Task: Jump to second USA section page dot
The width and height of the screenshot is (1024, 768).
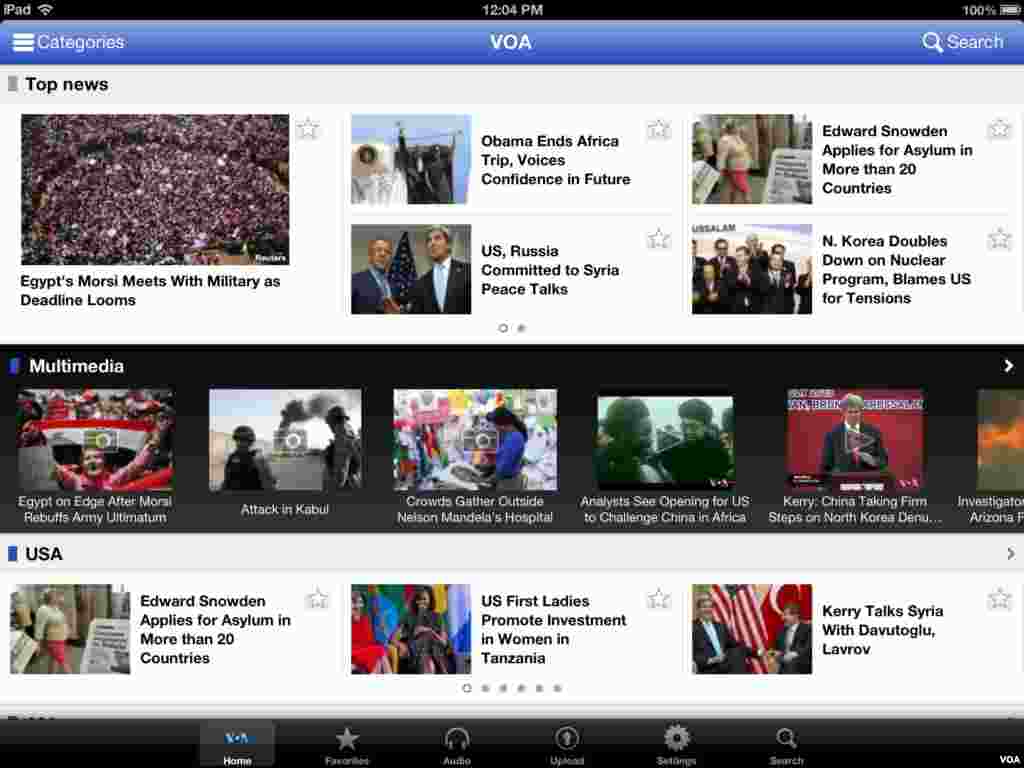Action: 485,688
